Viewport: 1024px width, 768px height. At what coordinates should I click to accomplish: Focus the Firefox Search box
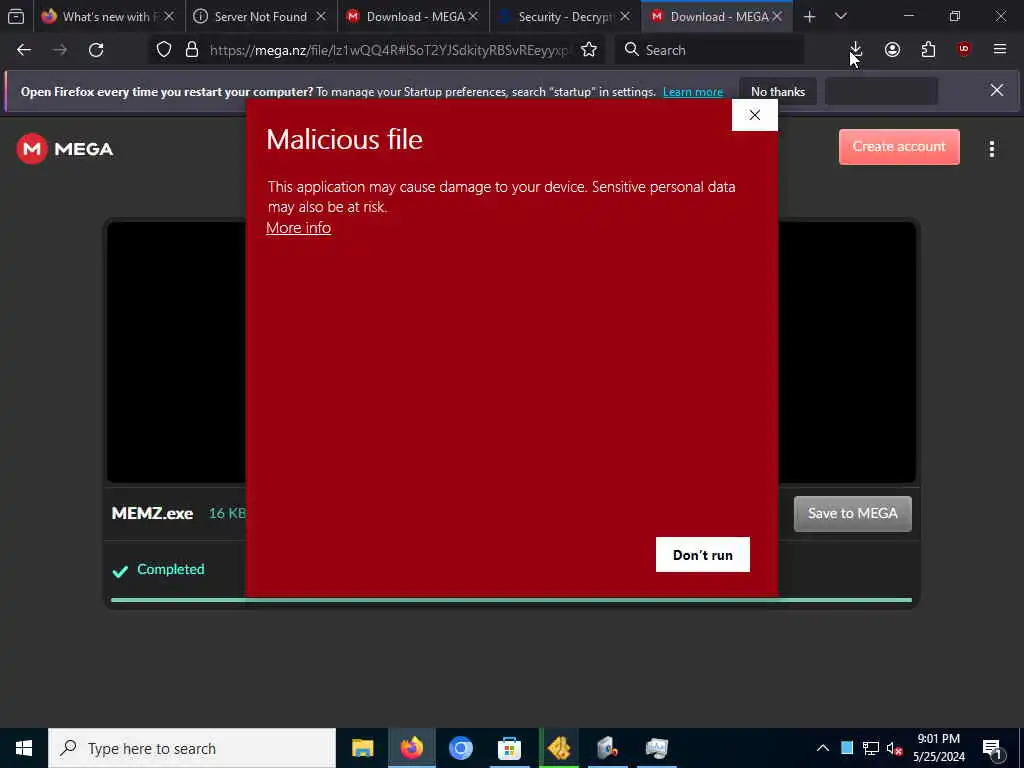pos(709,50)
